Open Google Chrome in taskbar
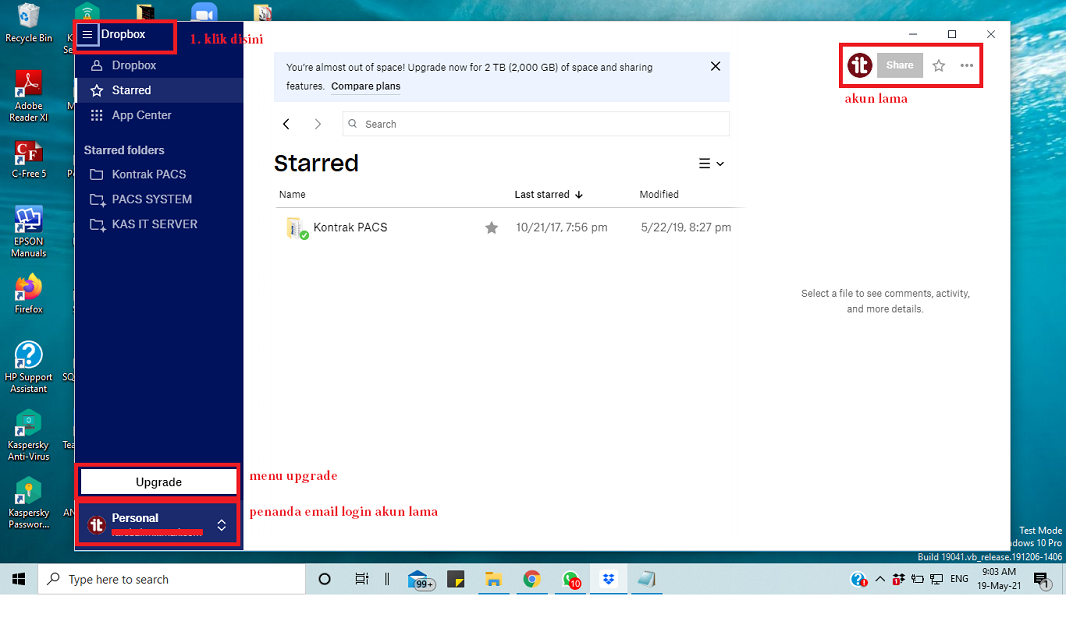 point(532,579)
